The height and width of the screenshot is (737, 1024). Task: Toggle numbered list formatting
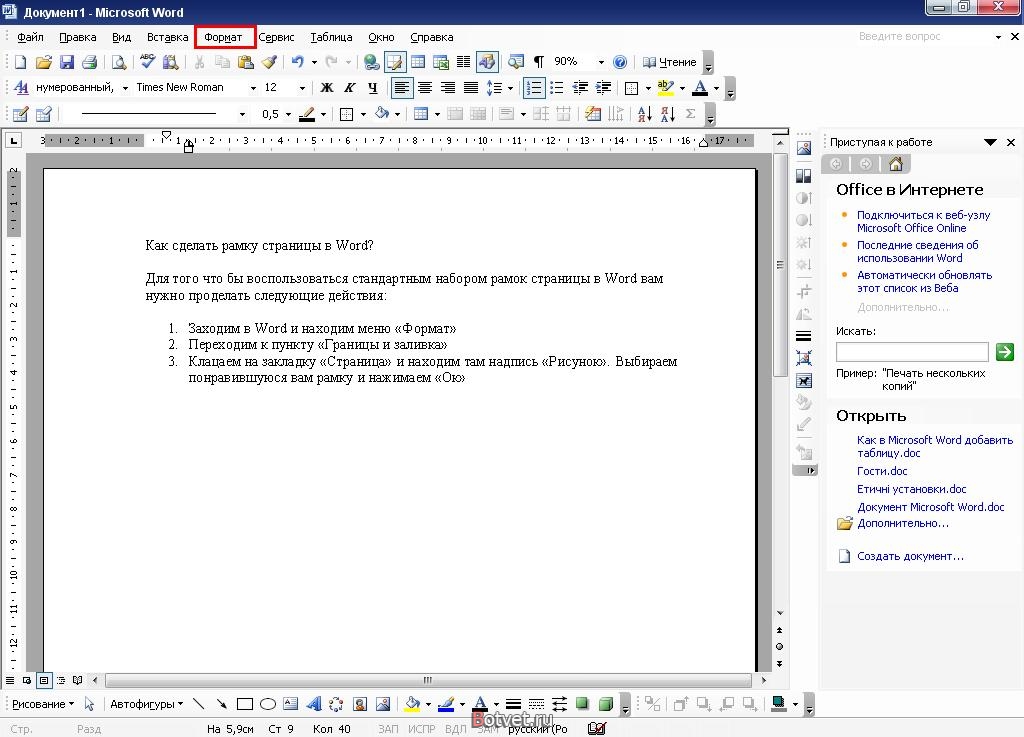(534, 87)
